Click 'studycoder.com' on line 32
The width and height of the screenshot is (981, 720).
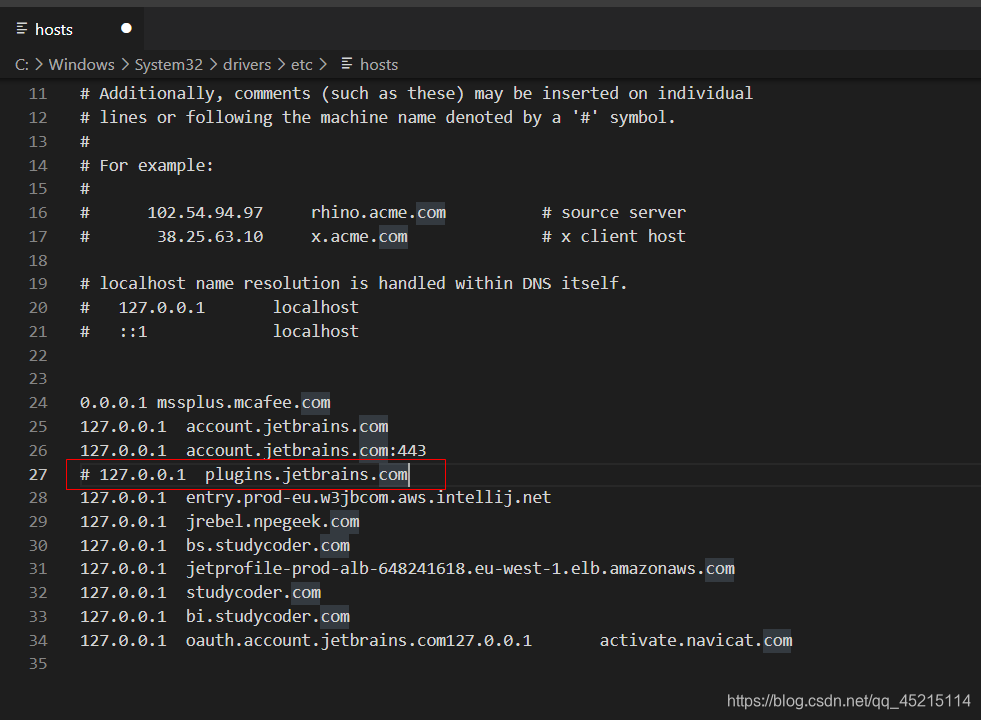(253, 592)
